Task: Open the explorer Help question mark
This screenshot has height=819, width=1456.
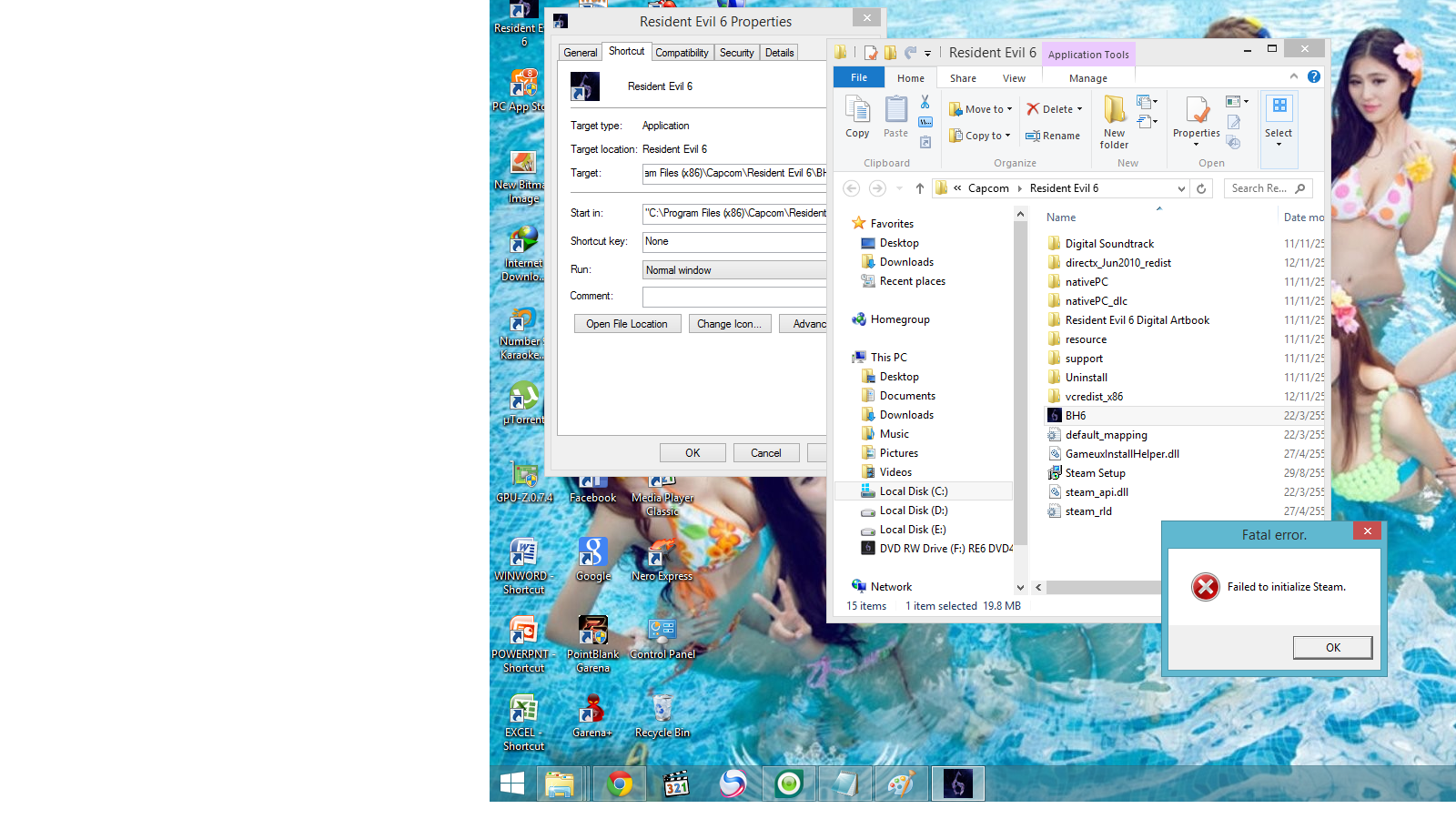Action: [1314, 77]
